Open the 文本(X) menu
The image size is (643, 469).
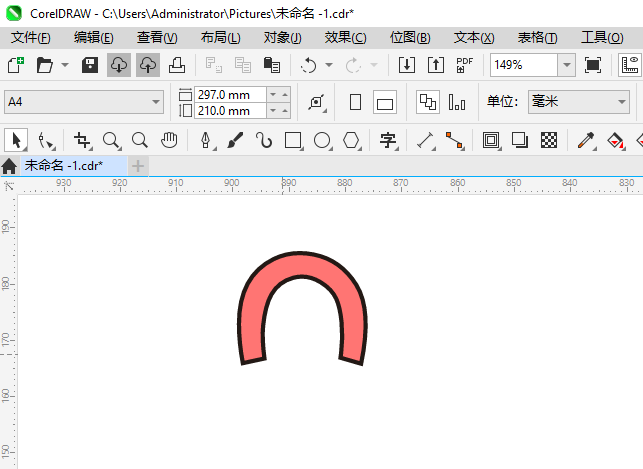click(x=474, y=38)
